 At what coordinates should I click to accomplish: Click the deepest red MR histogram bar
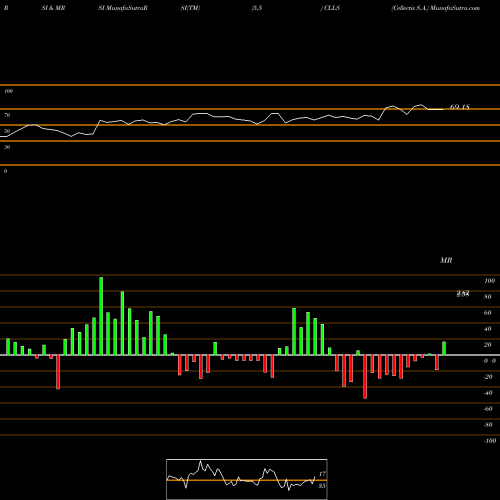pos(365,377)
